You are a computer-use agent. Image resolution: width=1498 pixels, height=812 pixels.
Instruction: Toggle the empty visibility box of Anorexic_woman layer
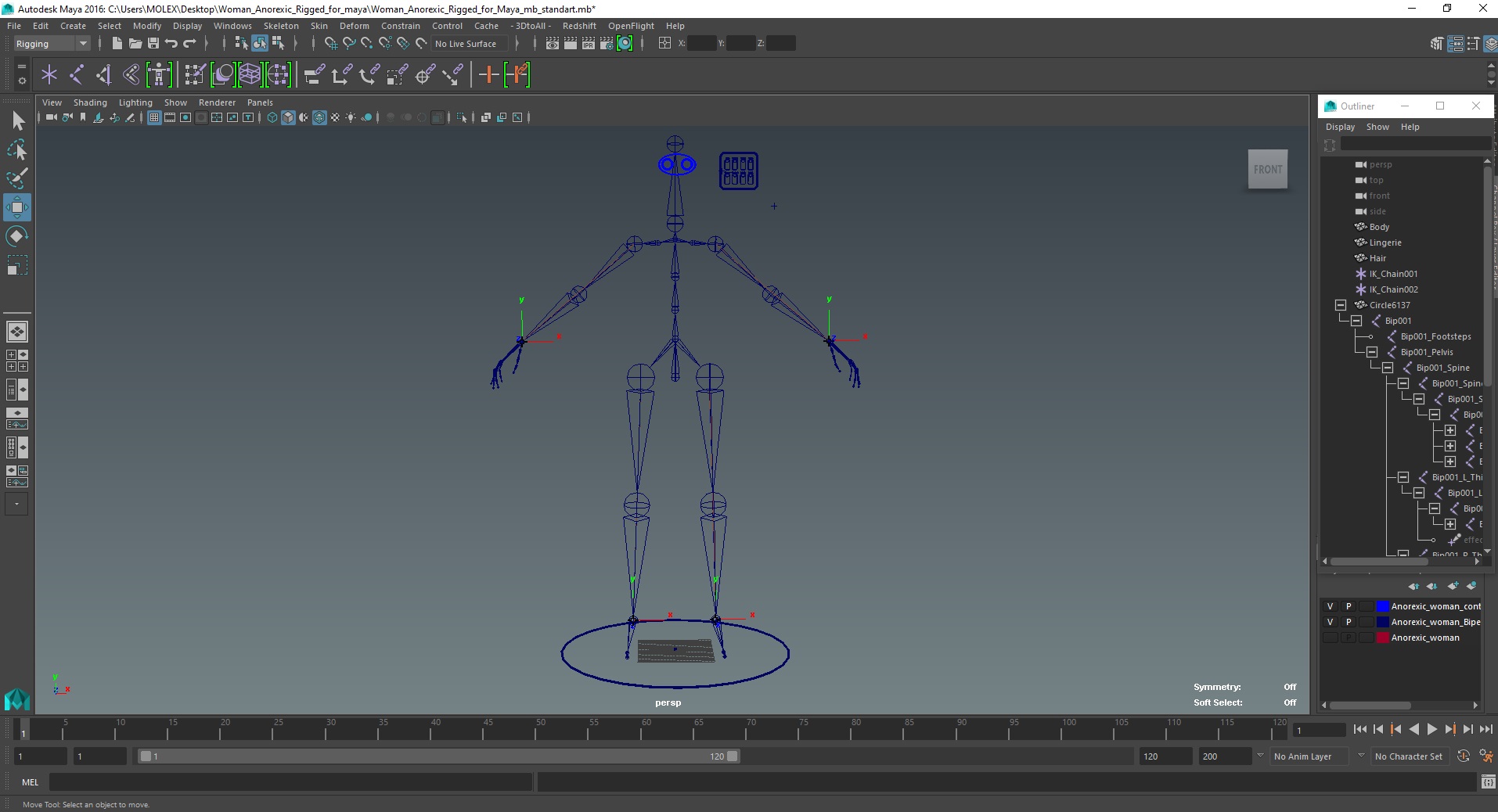pyautogui.click(x=1330, y=638)
